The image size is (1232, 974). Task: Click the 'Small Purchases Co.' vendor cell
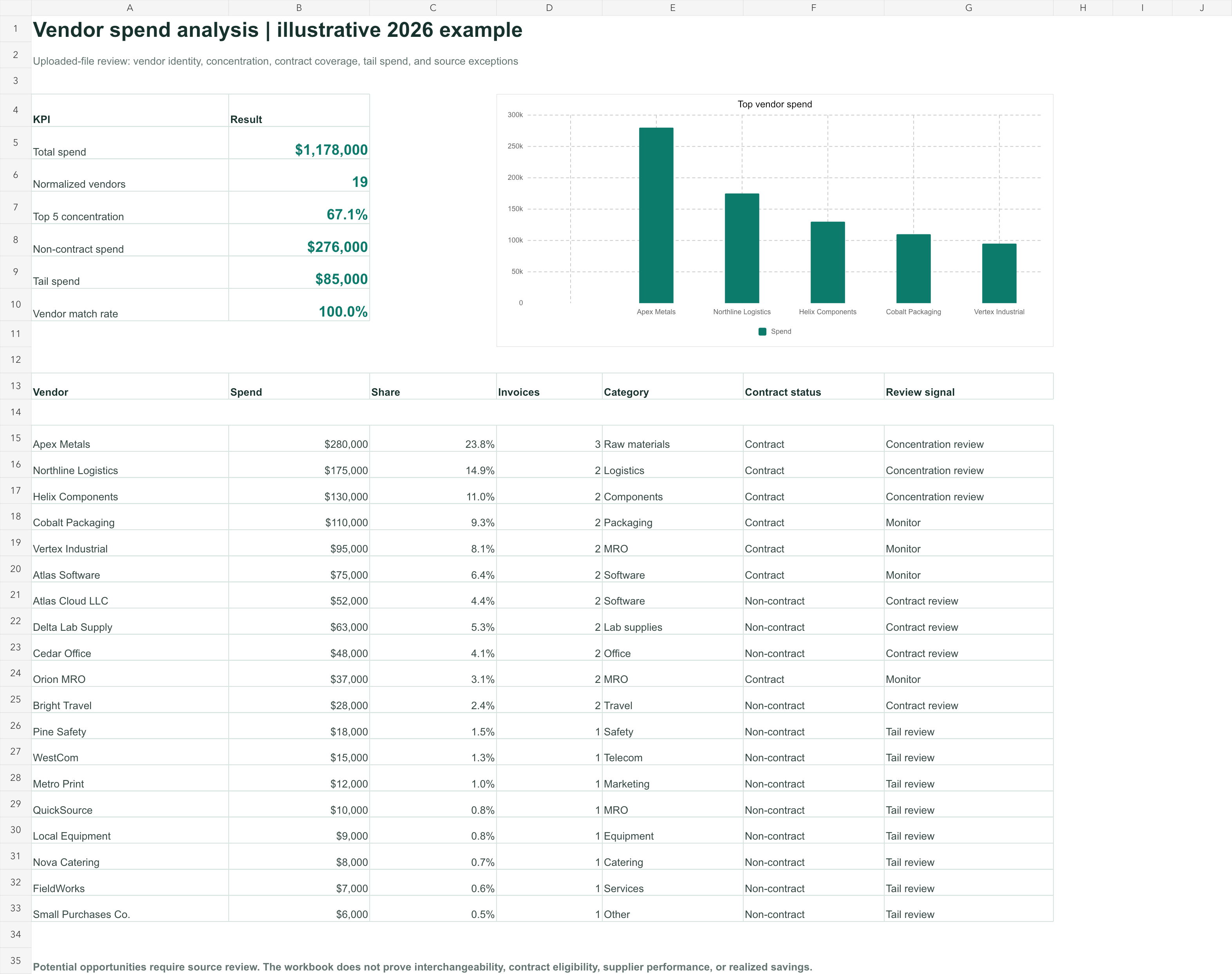click(x=130, y=909)
